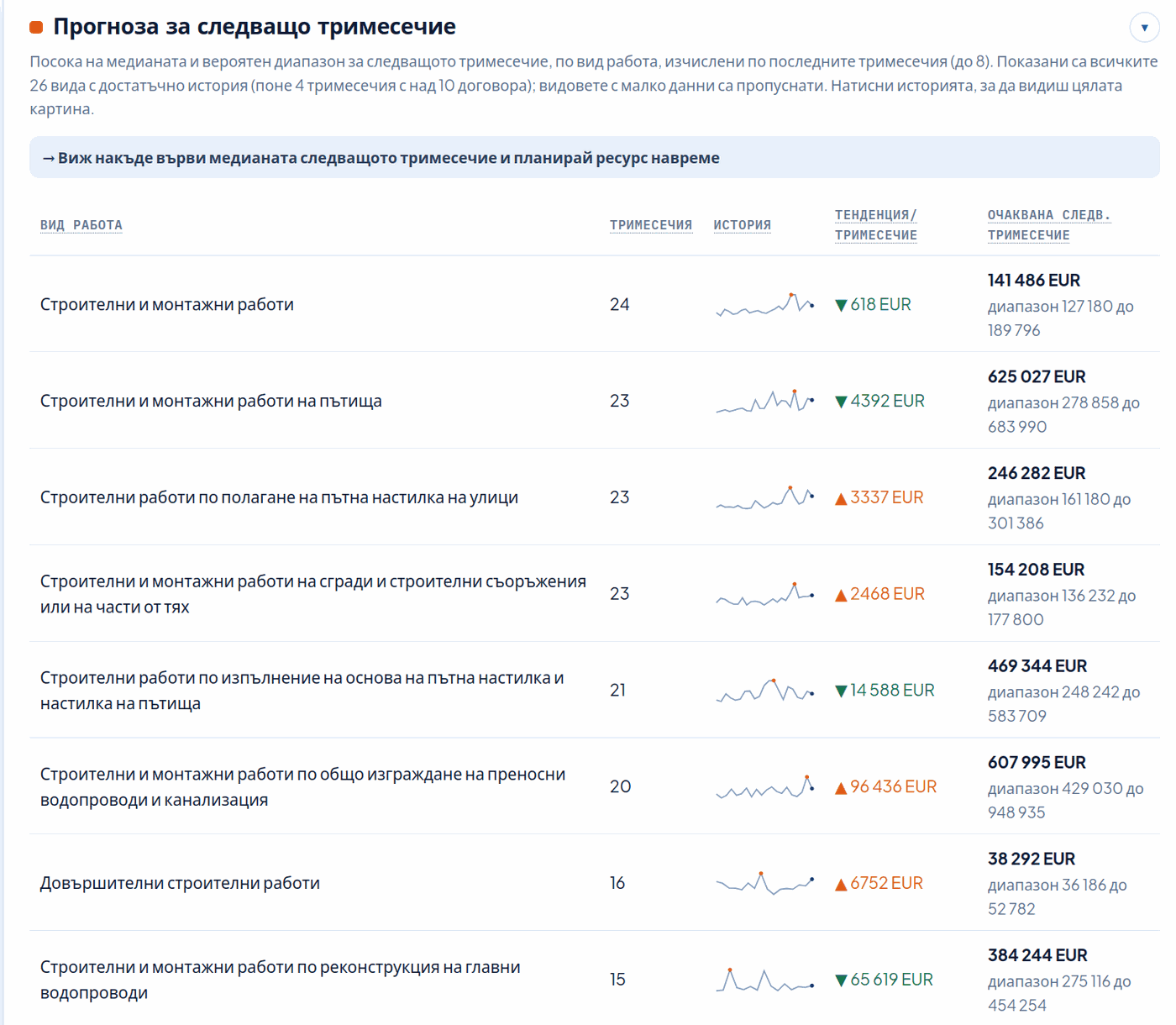Sort by the ВИД РАБОТА column header

pos(81,225)
